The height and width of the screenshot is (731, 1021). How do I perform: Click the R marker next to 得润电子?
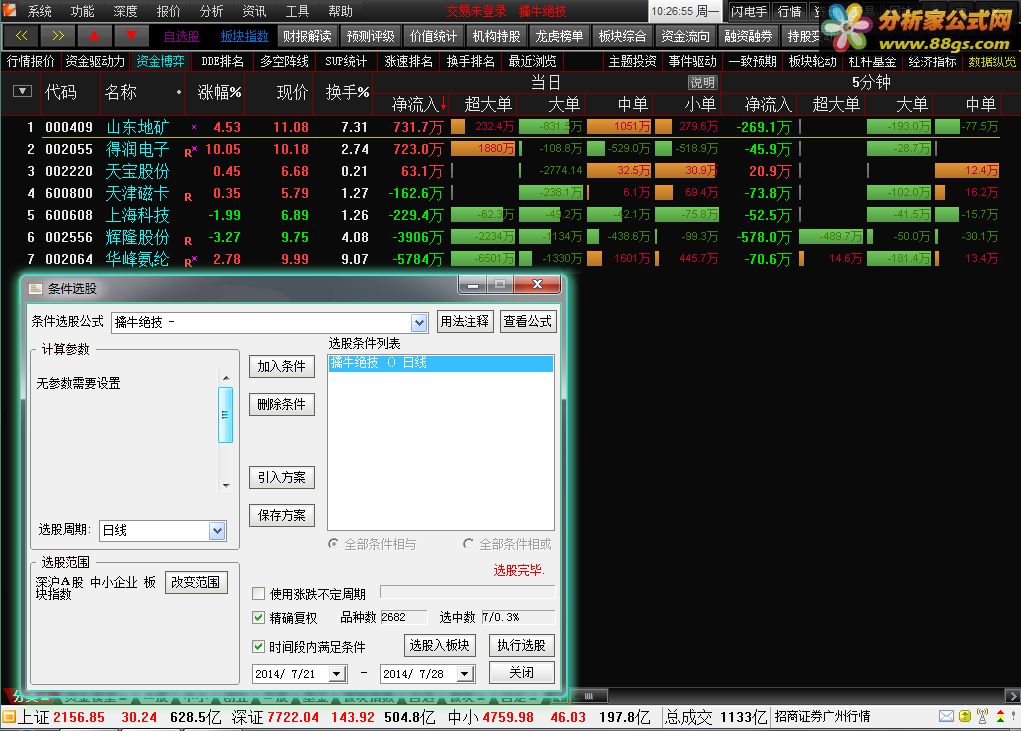188,153
